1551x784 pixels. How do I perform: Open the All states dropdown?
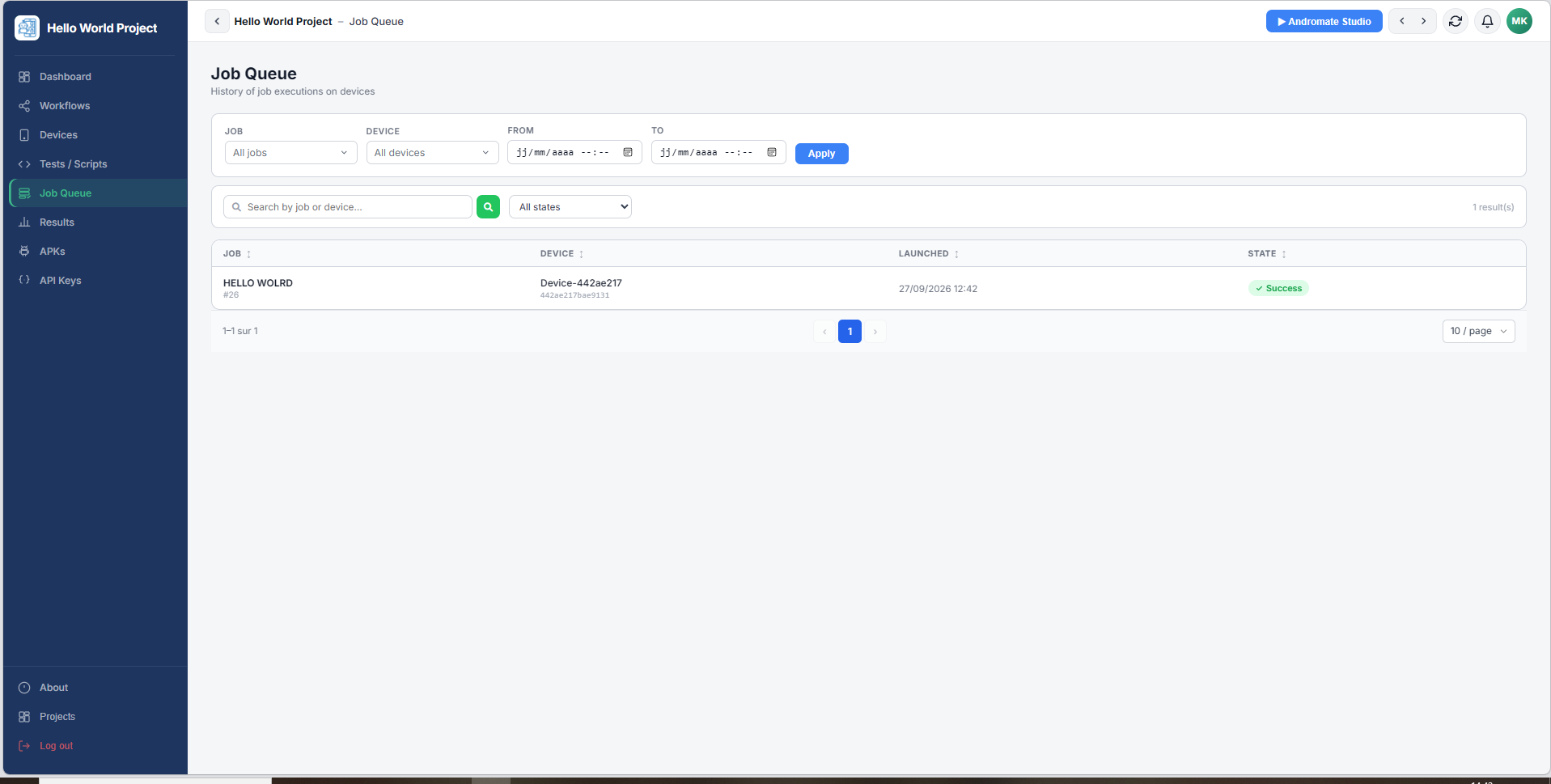coord(570,207)
